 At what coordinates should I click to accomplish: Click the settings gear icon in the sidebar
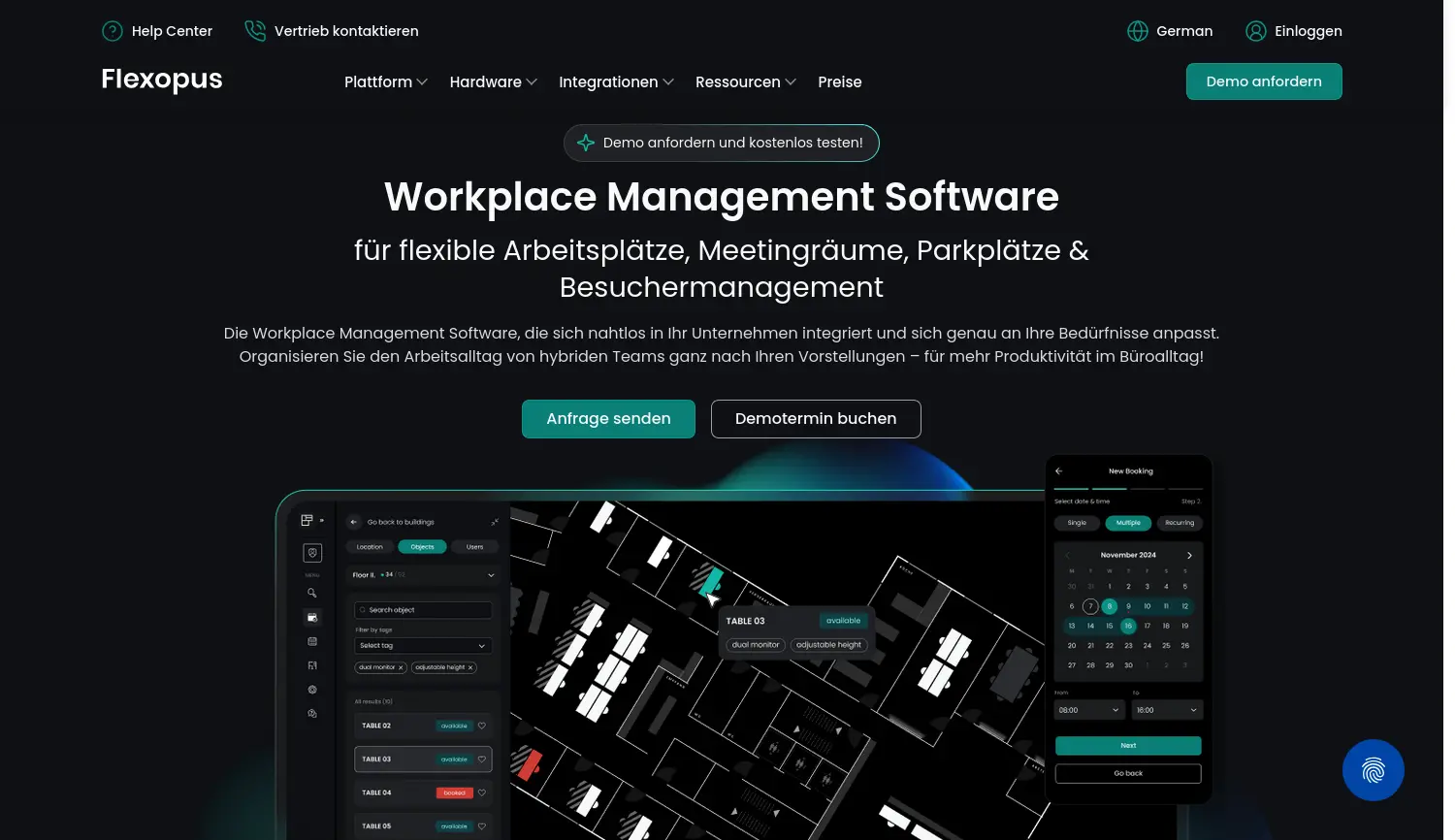[x=312, y=689]
